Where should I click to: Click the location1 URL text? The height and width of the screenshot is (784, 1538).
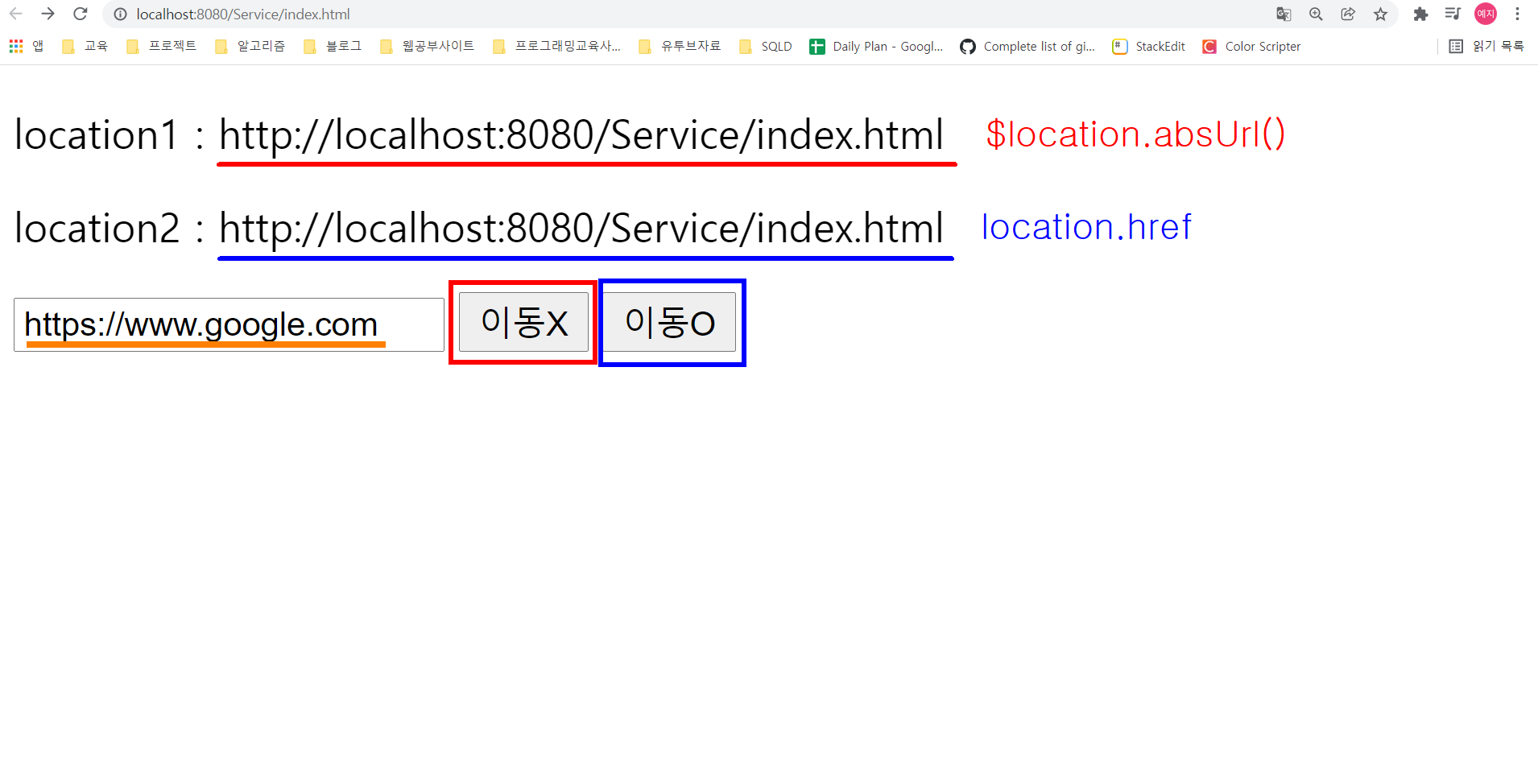(581, 134)
